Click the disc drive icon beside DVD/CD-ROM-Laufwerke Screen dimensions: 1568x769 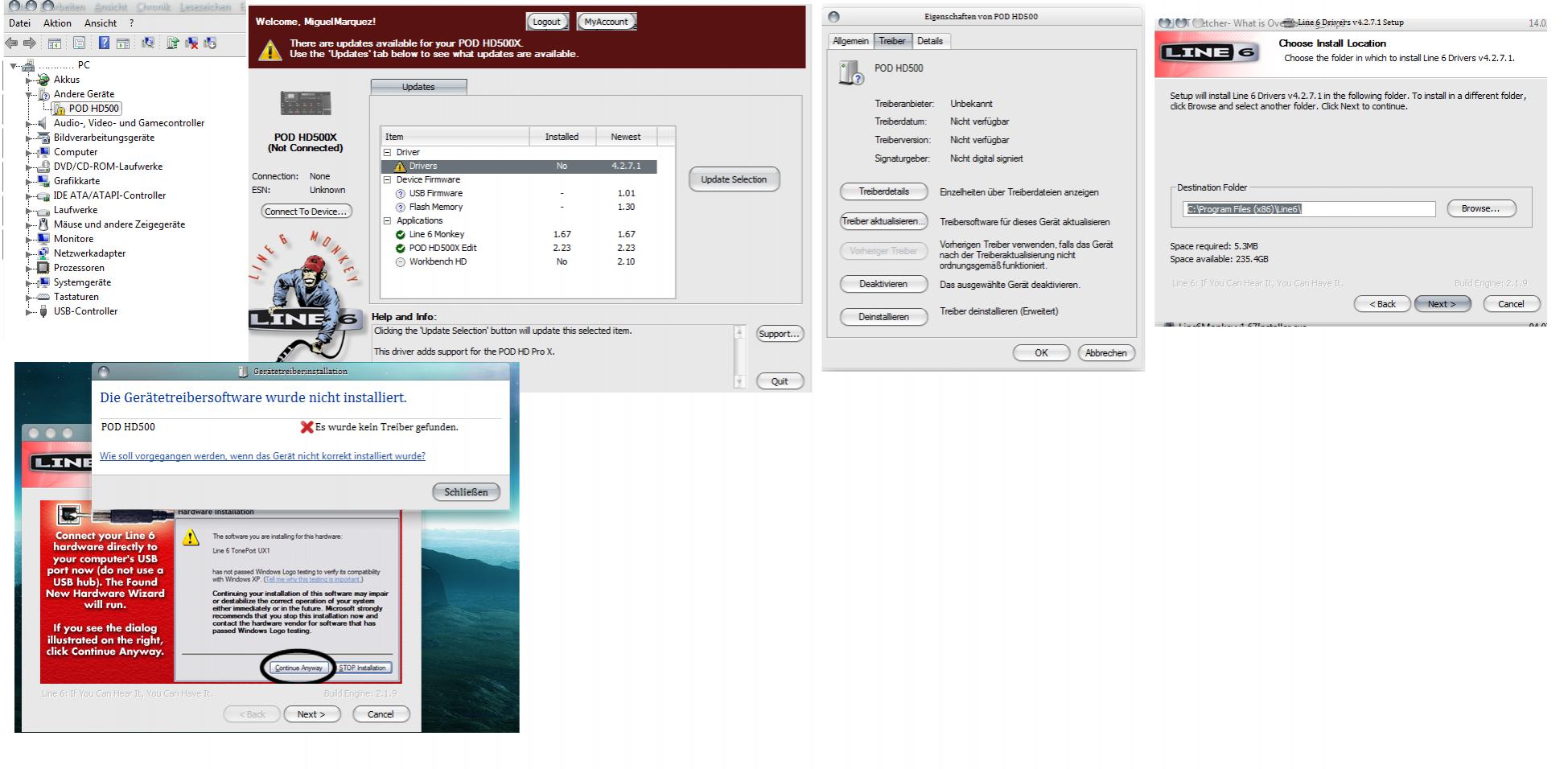point(43,167)
